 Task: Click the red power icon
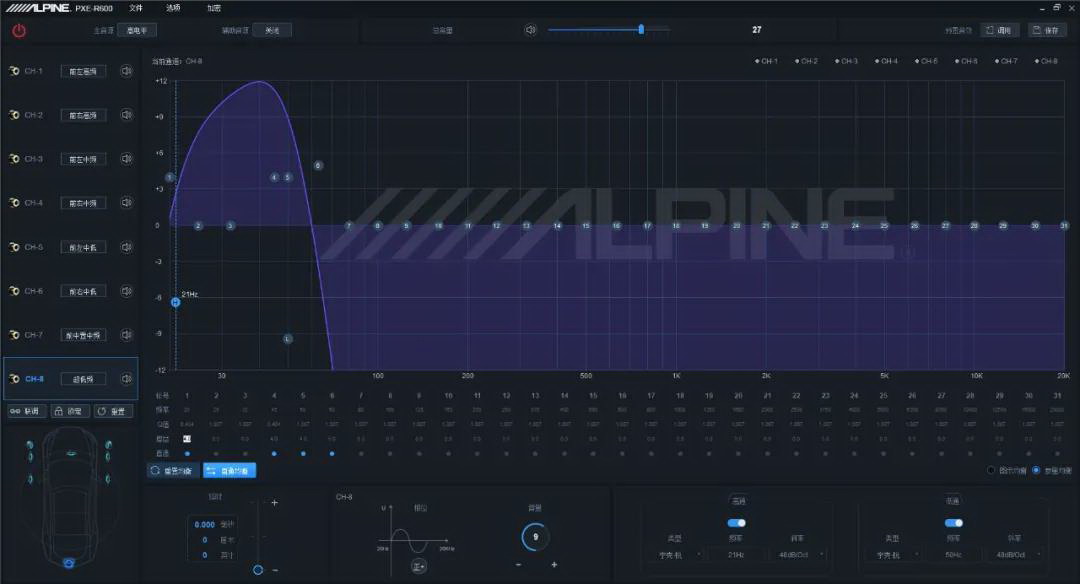click(19, 30)
